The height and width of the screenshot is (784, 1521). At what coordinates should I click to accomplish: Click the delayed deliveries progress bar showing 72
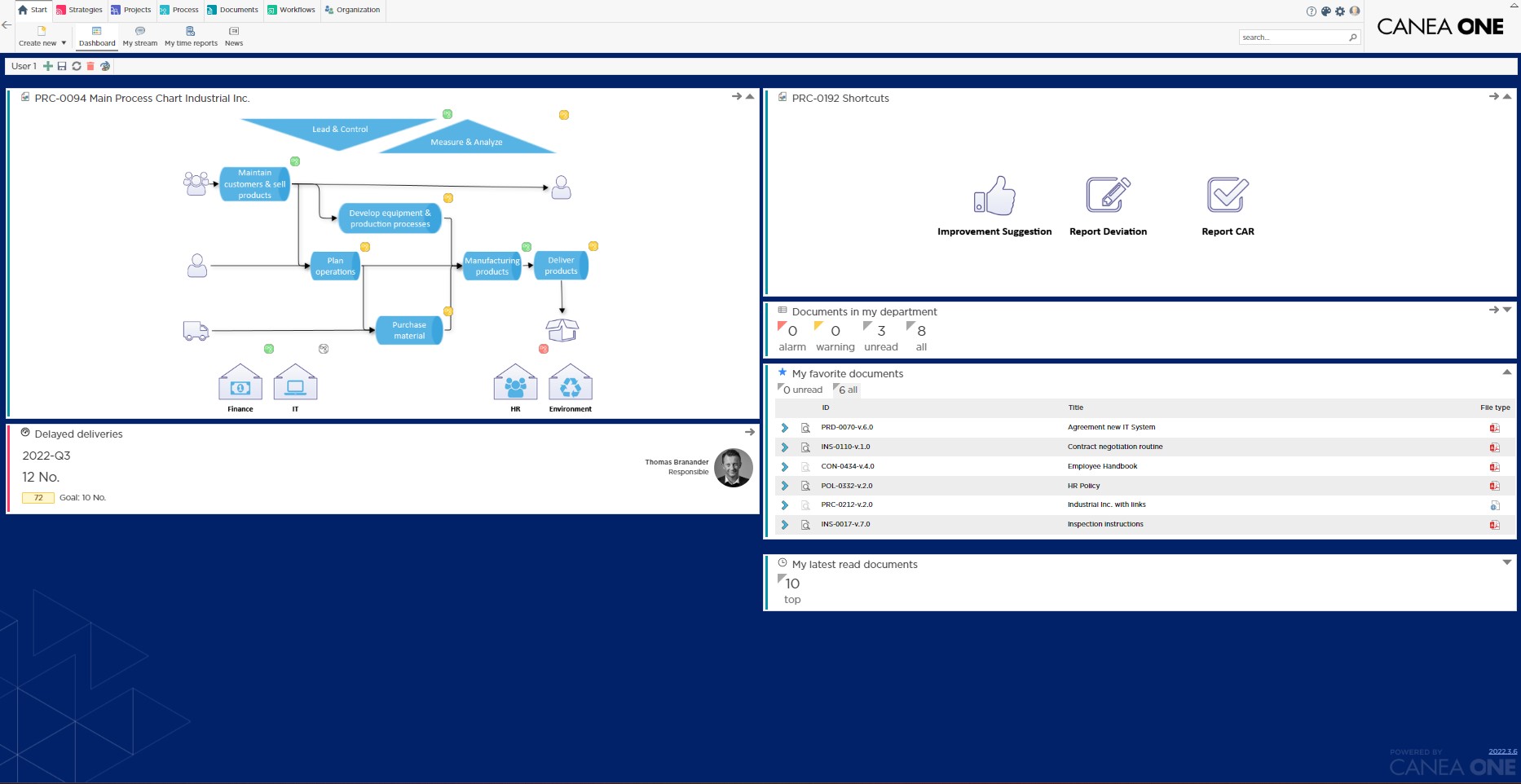(x=37, y=497)
